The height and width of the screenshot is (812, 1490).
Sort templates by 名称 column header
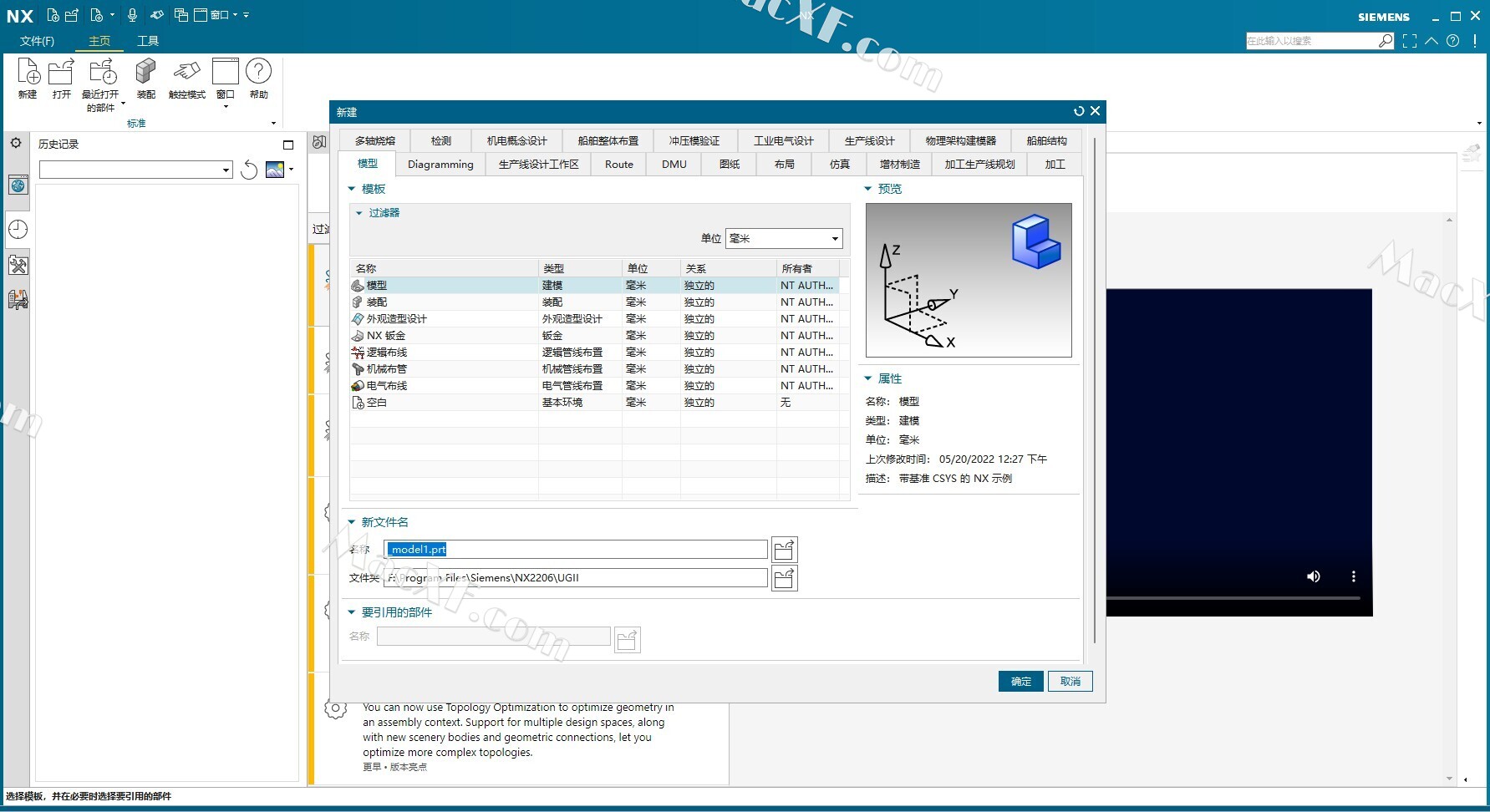(x=444, y=269)
